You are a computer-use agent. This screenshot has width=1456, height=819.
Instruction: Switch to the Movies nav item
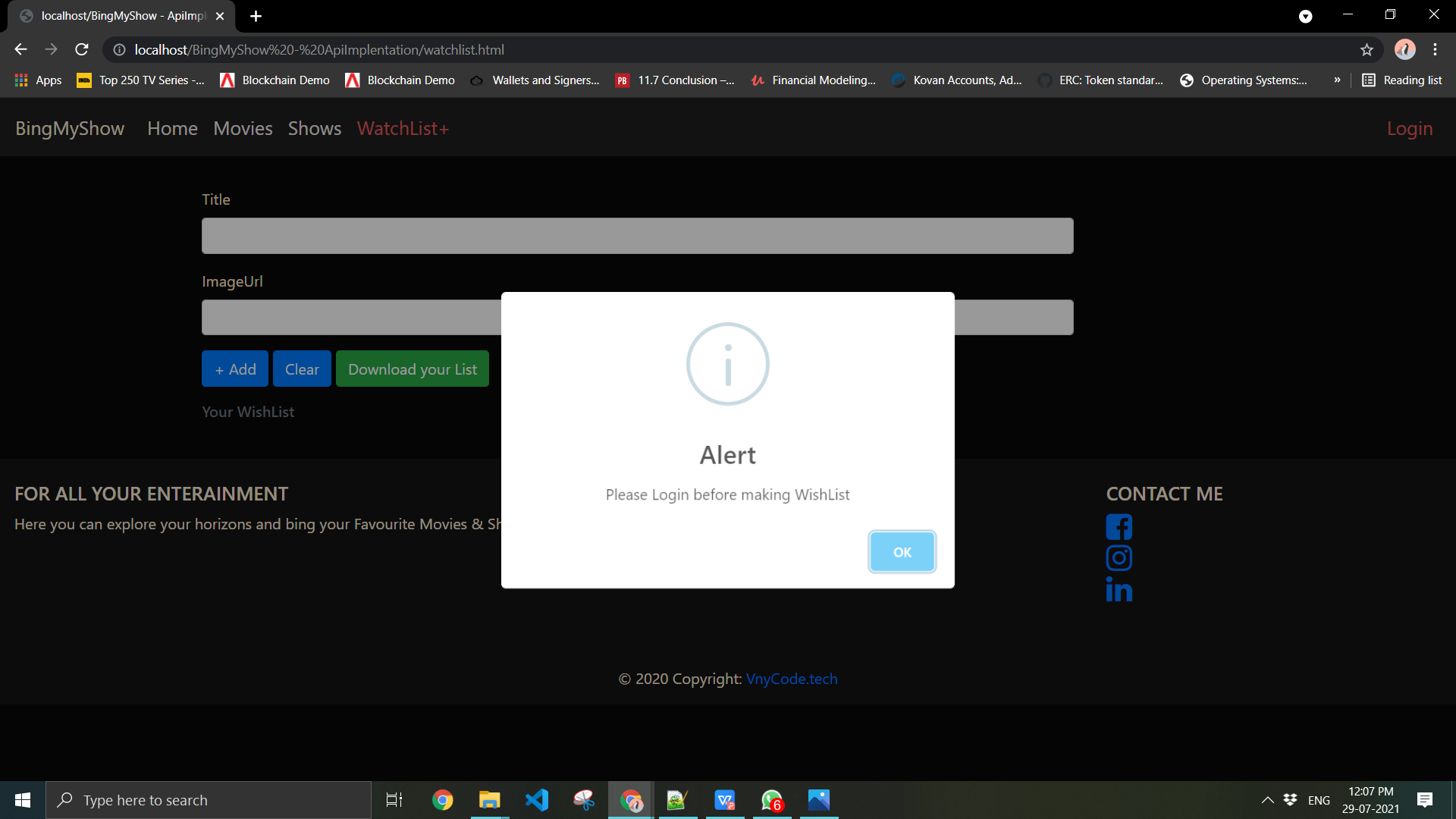pos(243,128)
